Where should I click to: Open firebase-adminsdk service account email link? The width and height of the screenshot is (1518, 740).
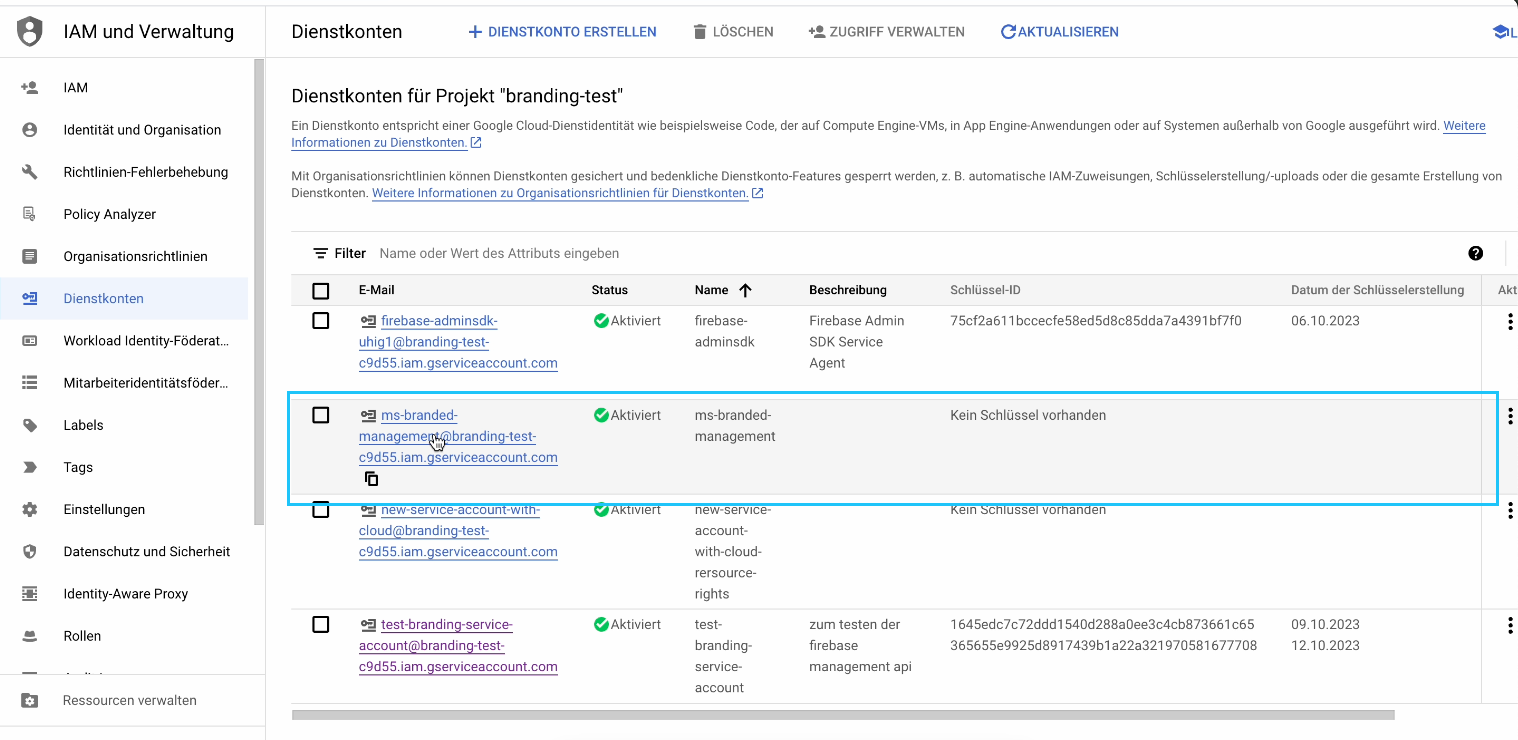[458, 342]
